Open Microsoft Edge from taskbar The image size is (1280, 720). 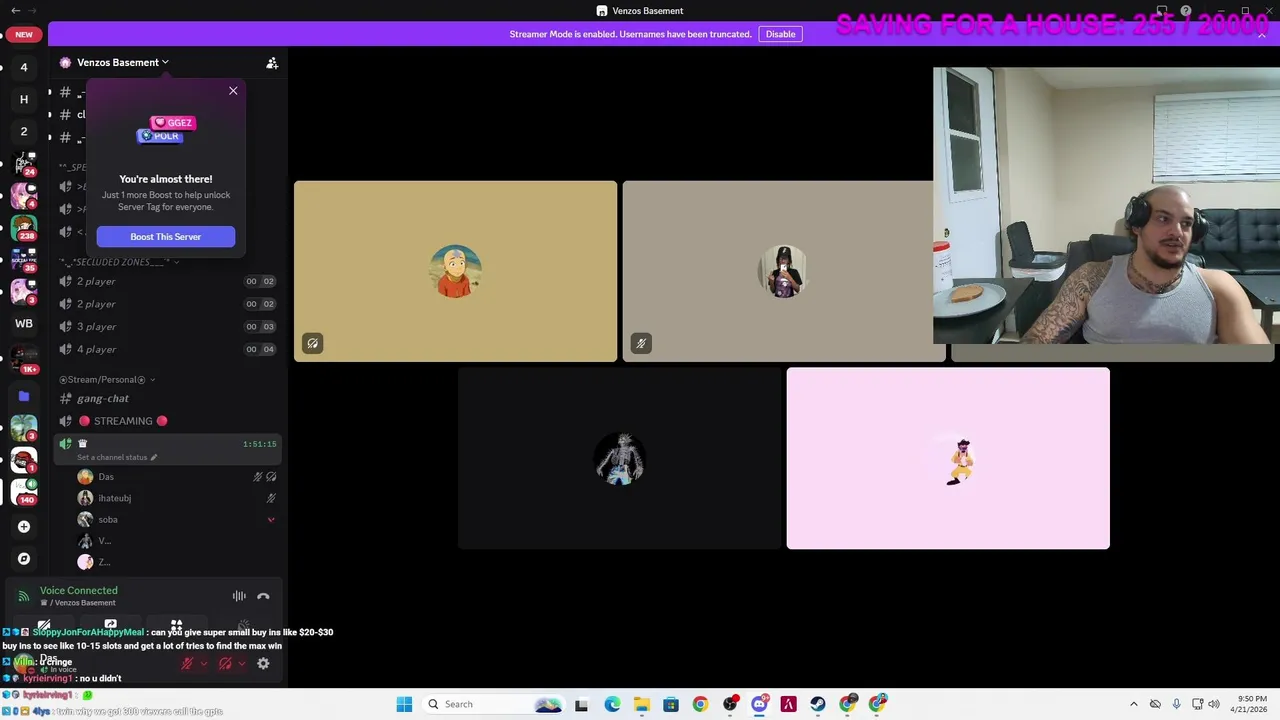tap(612, 704)
